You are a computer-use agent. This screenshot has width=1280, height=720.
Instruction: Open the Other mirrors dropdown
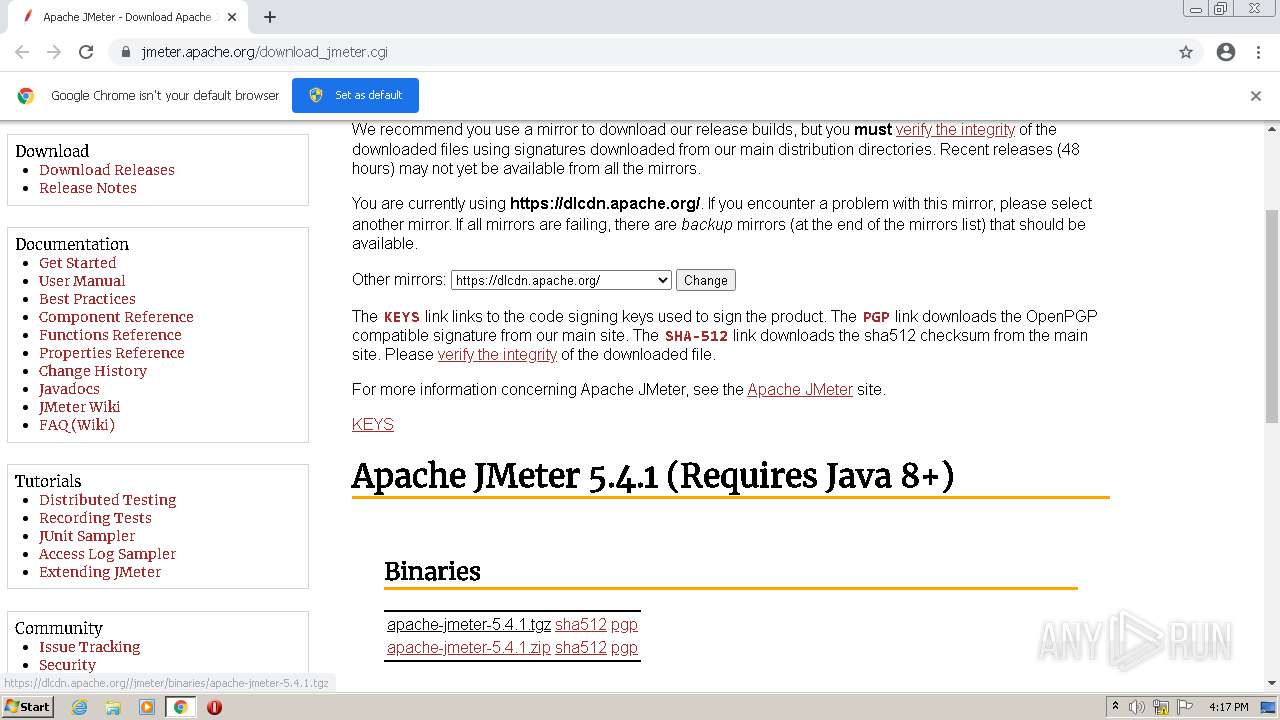[561, 281]
